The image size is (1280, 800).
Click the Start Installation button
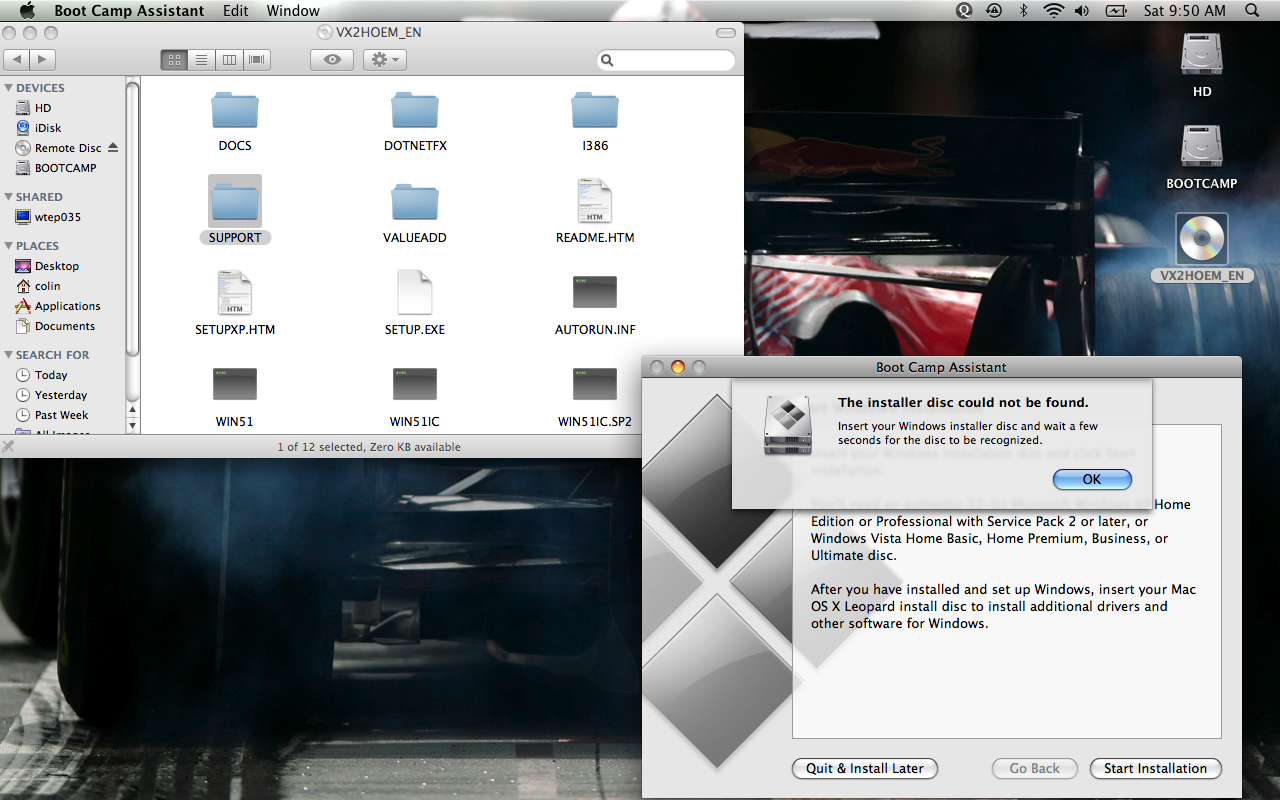click(1155, 768)
